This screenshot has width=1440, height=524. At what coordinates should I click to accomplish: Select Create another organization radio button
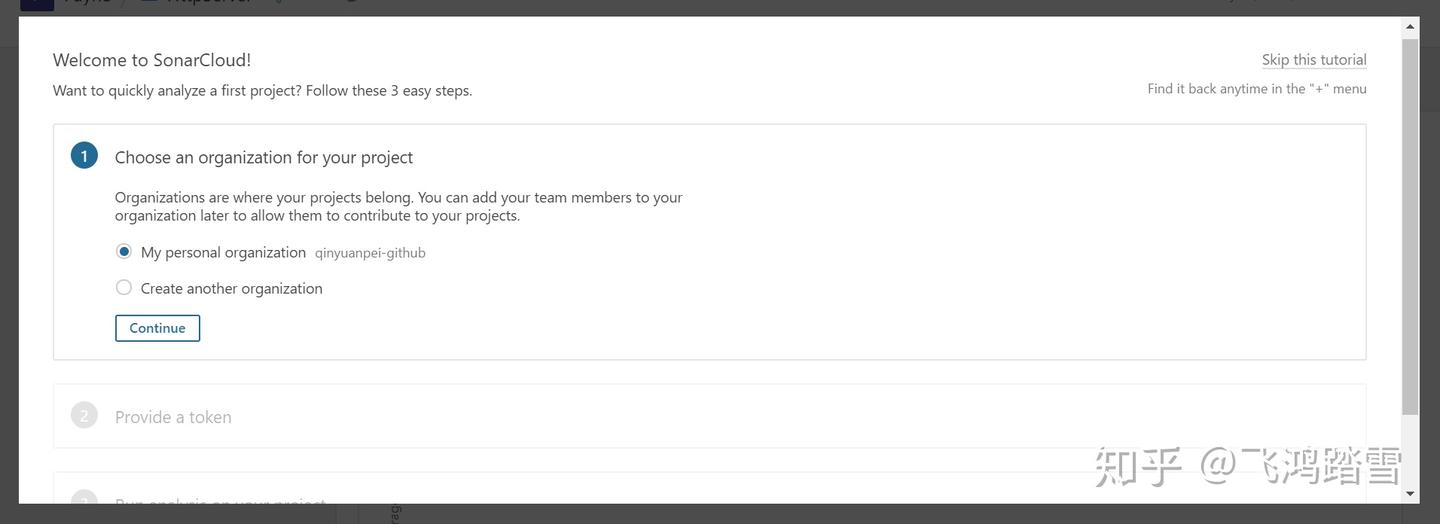click(124, 287)
